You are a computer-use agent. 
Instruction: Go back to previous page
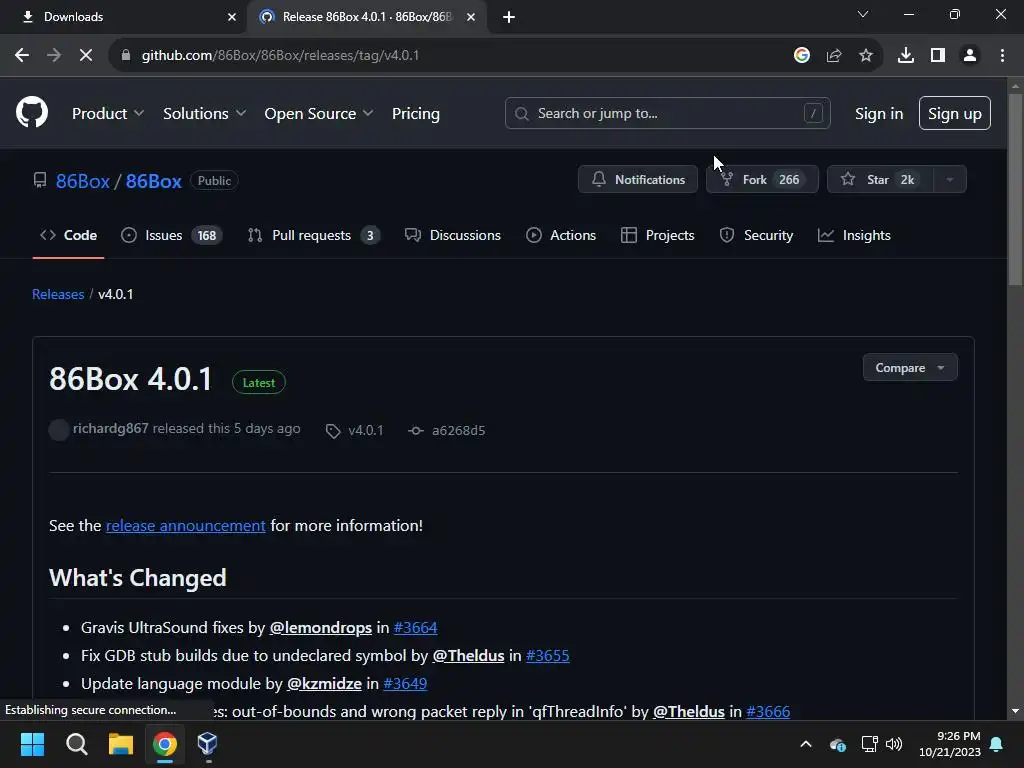coord(22,56)
